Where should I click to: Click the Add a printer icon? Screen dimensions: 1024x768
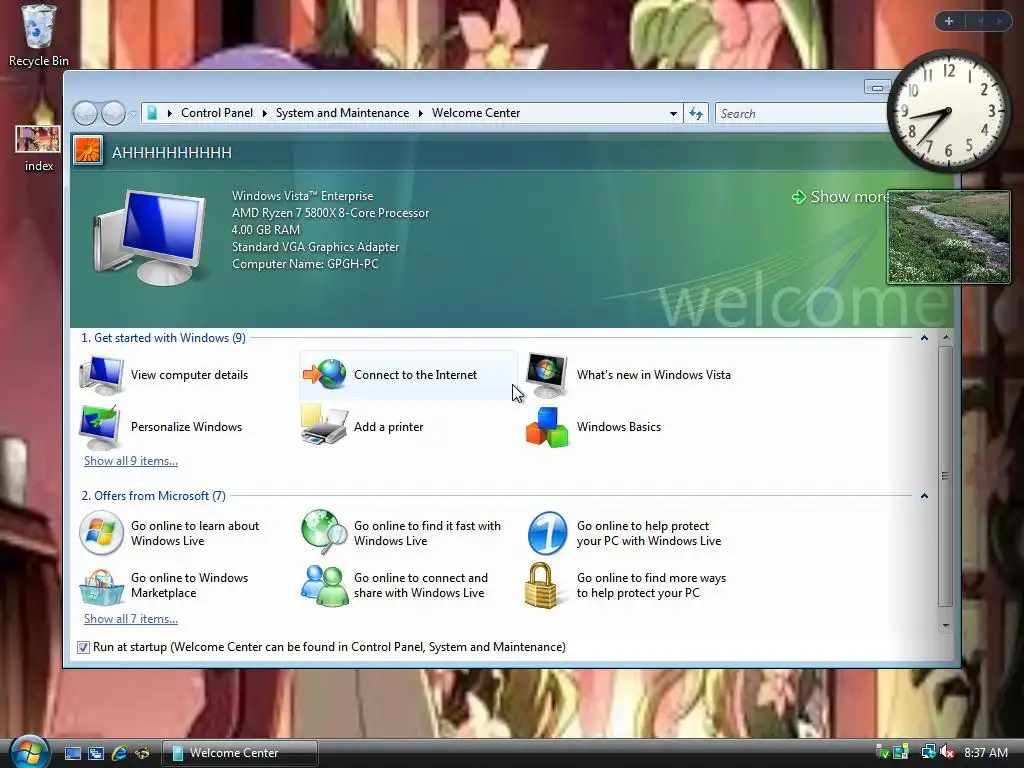(x=324, y=425)
